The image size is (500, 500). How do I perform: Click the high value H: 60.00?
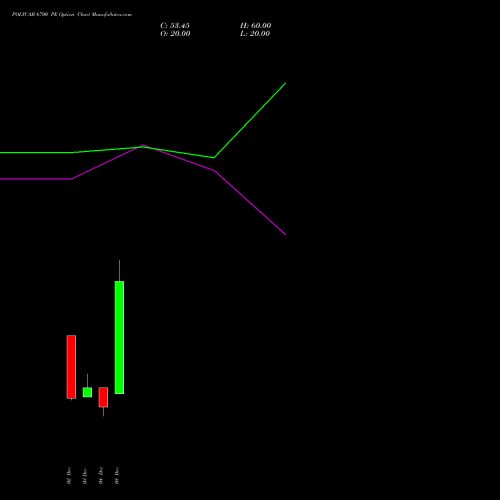(x=256, y=26)
